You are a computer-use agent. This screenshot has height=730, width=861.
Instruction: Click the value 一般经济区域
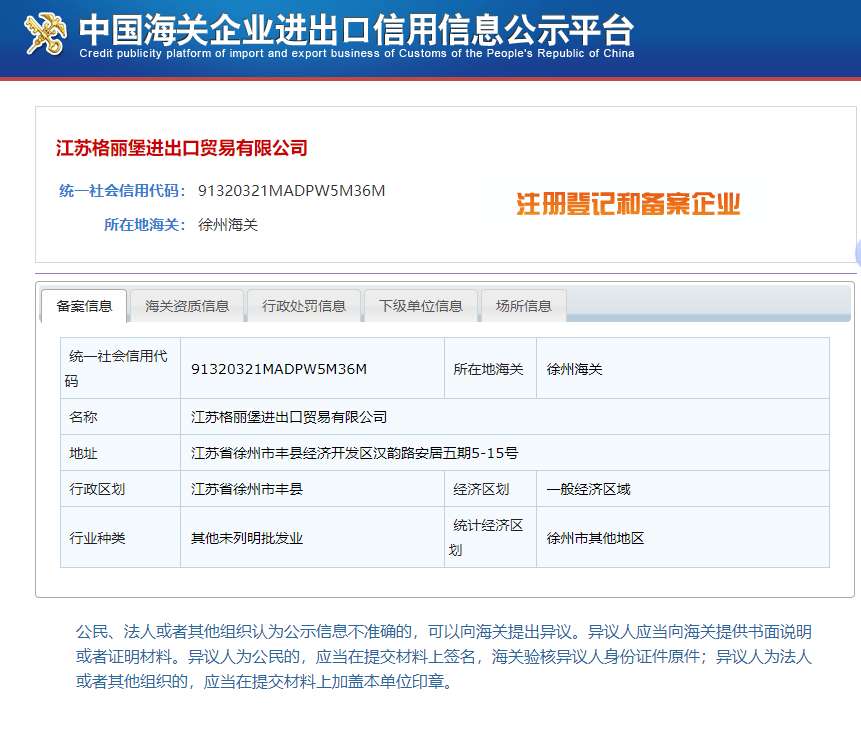(588, 489)
